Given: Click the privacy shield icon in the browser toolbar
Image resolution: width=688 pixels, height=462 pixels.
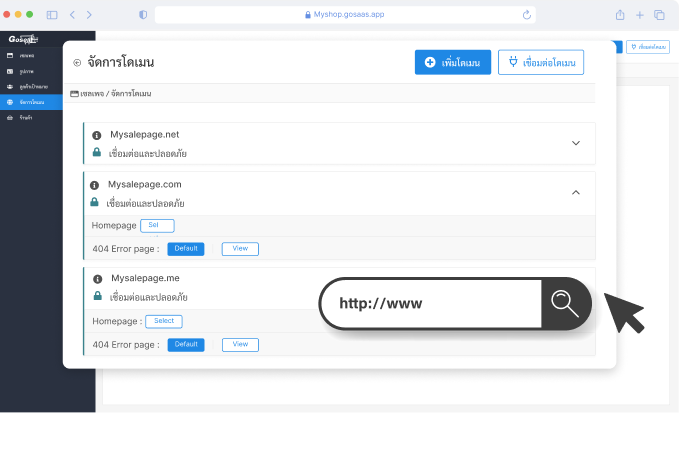Looking at the screenshot, I should coord(143,15).
